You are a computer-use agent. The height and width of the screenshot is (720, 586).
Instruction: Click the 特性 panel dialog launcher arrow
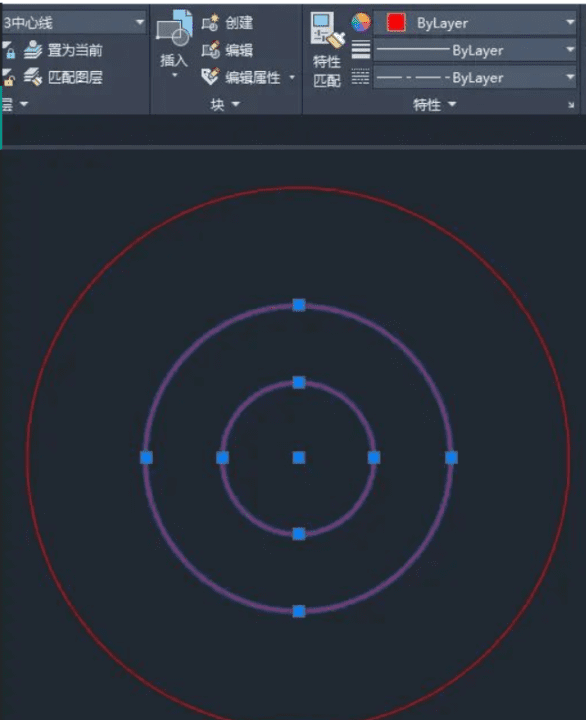click(571, 105)
